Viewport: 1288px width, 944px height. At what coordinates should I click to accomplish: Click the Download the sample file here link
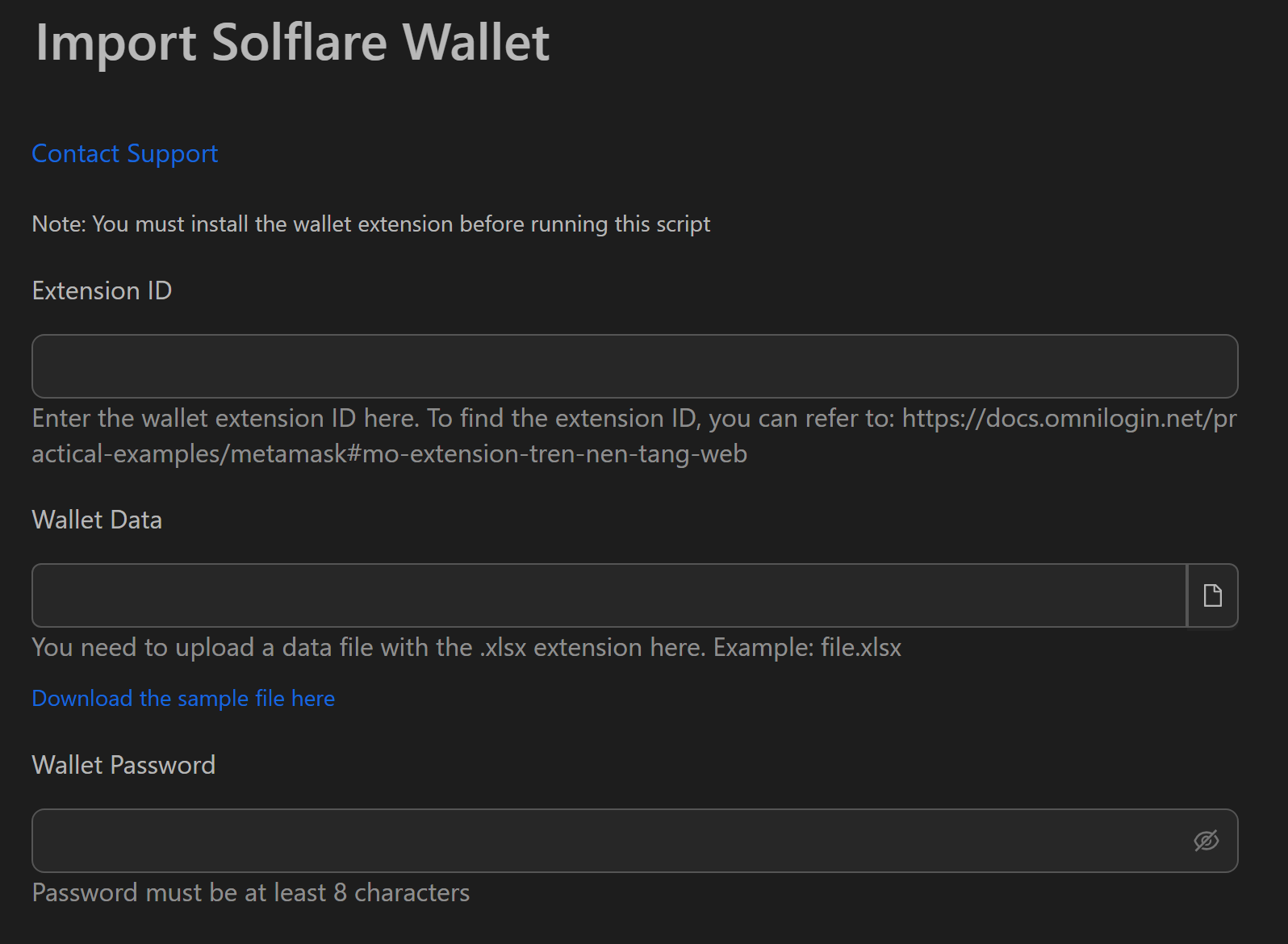pos(183,698)
